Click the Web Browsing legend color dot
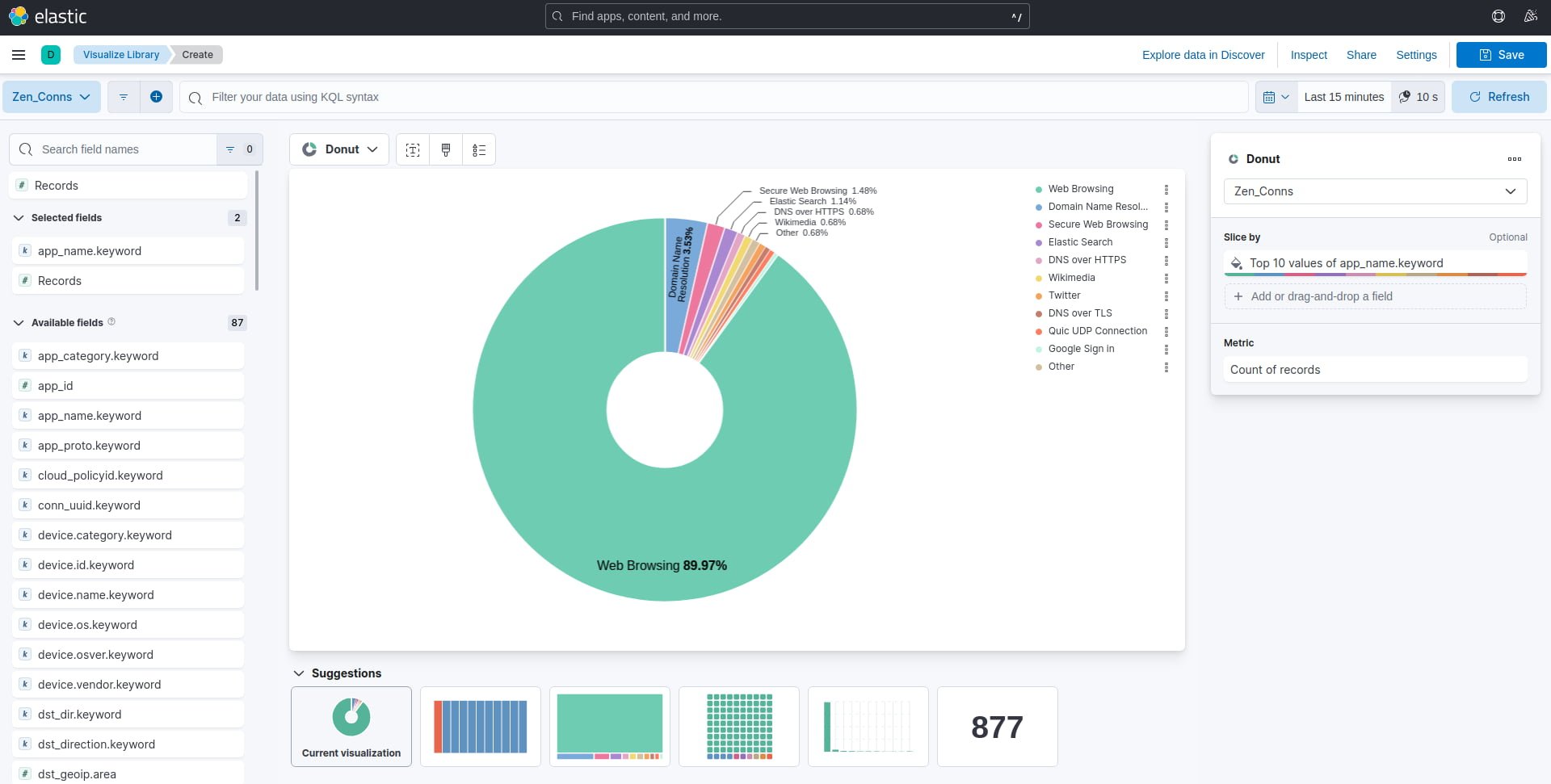 coord(1038,190)
